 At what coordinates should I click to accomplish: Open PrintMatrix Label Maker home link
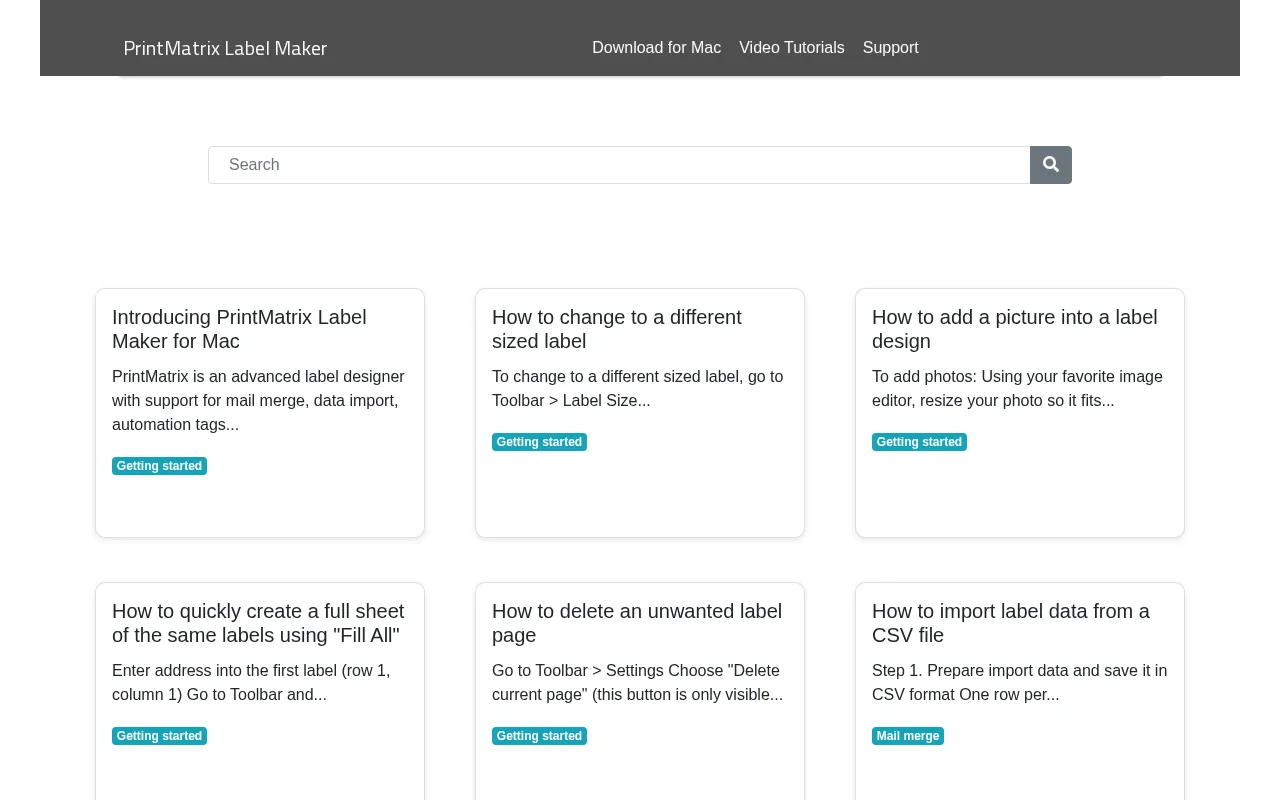[x=225, y=48]
